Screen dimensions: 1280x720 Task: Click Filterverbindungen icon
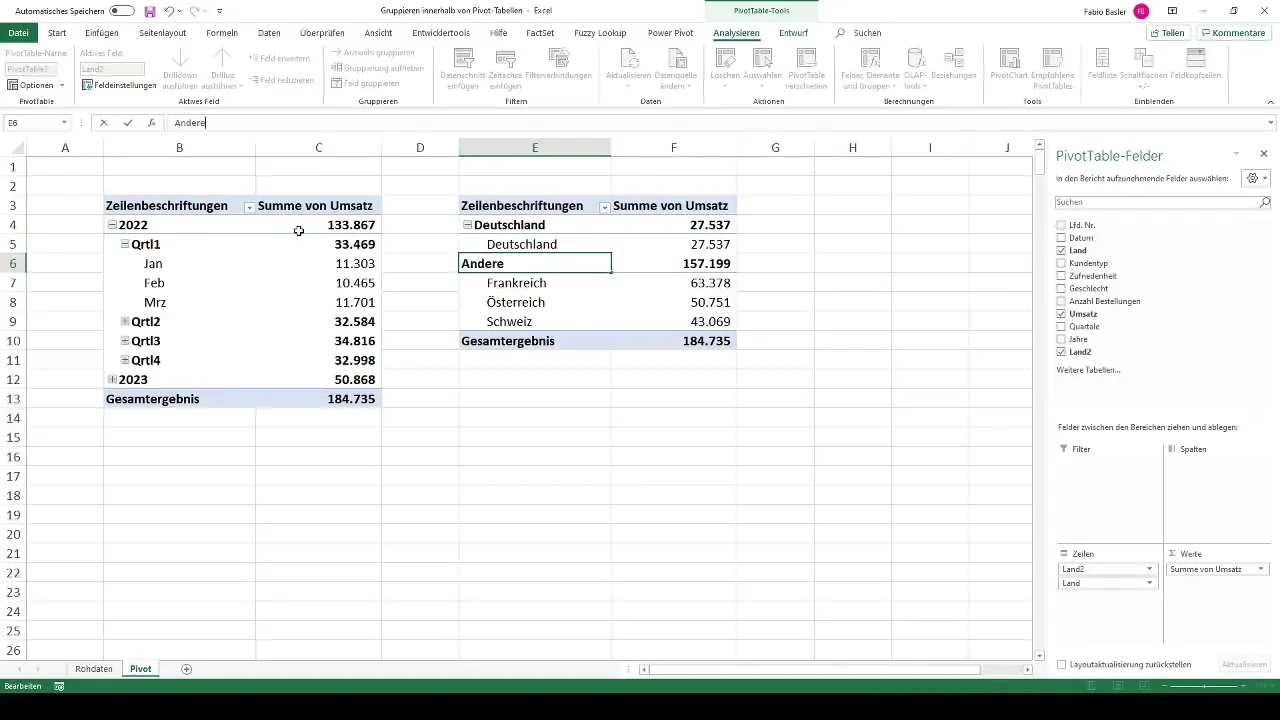click(x=559, y=58)
